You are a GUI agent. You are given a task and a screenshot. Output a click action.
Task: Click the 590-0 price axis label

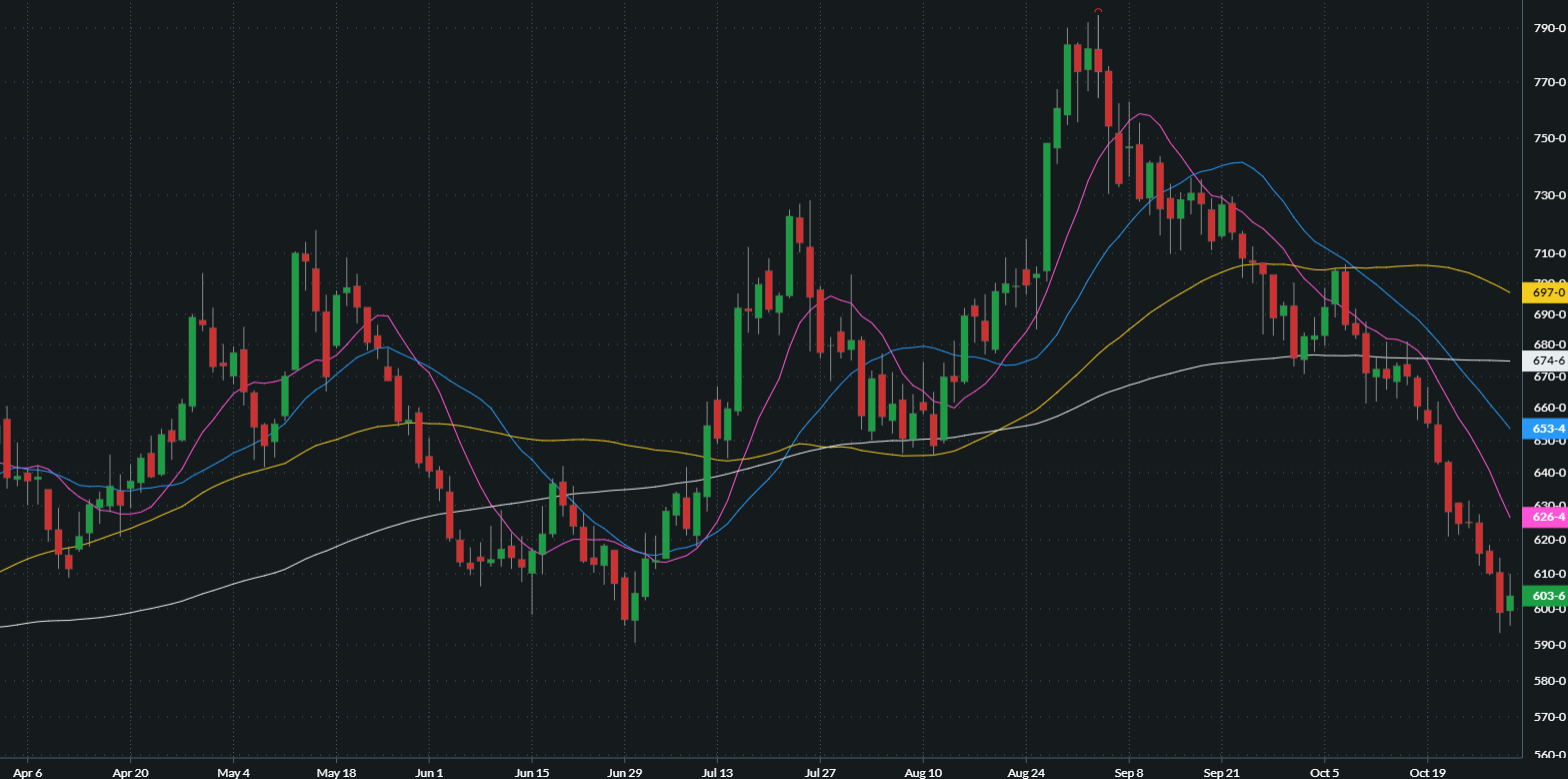[x=1548, y=645]
